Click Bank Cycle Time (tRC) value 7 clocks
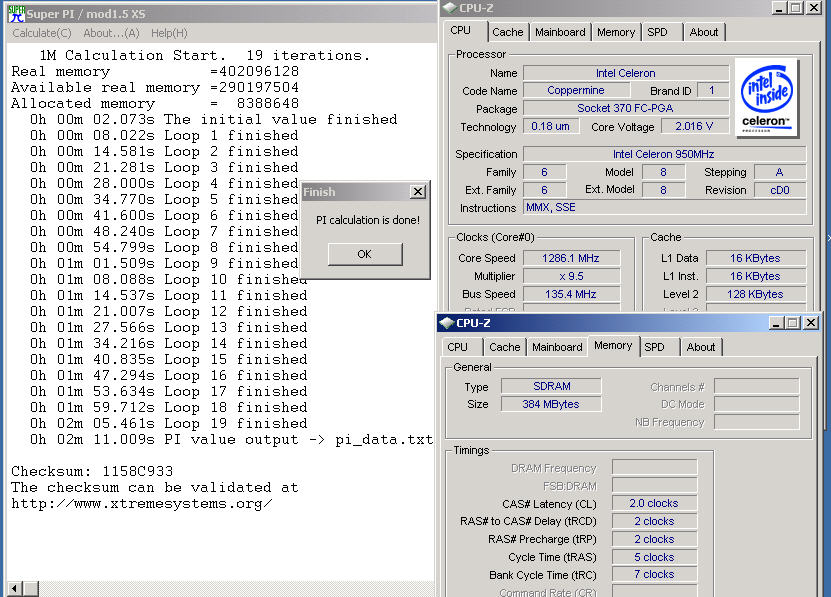Image resolution: width=831 pixels, height=597 pixels. click(x=654, y=574)
